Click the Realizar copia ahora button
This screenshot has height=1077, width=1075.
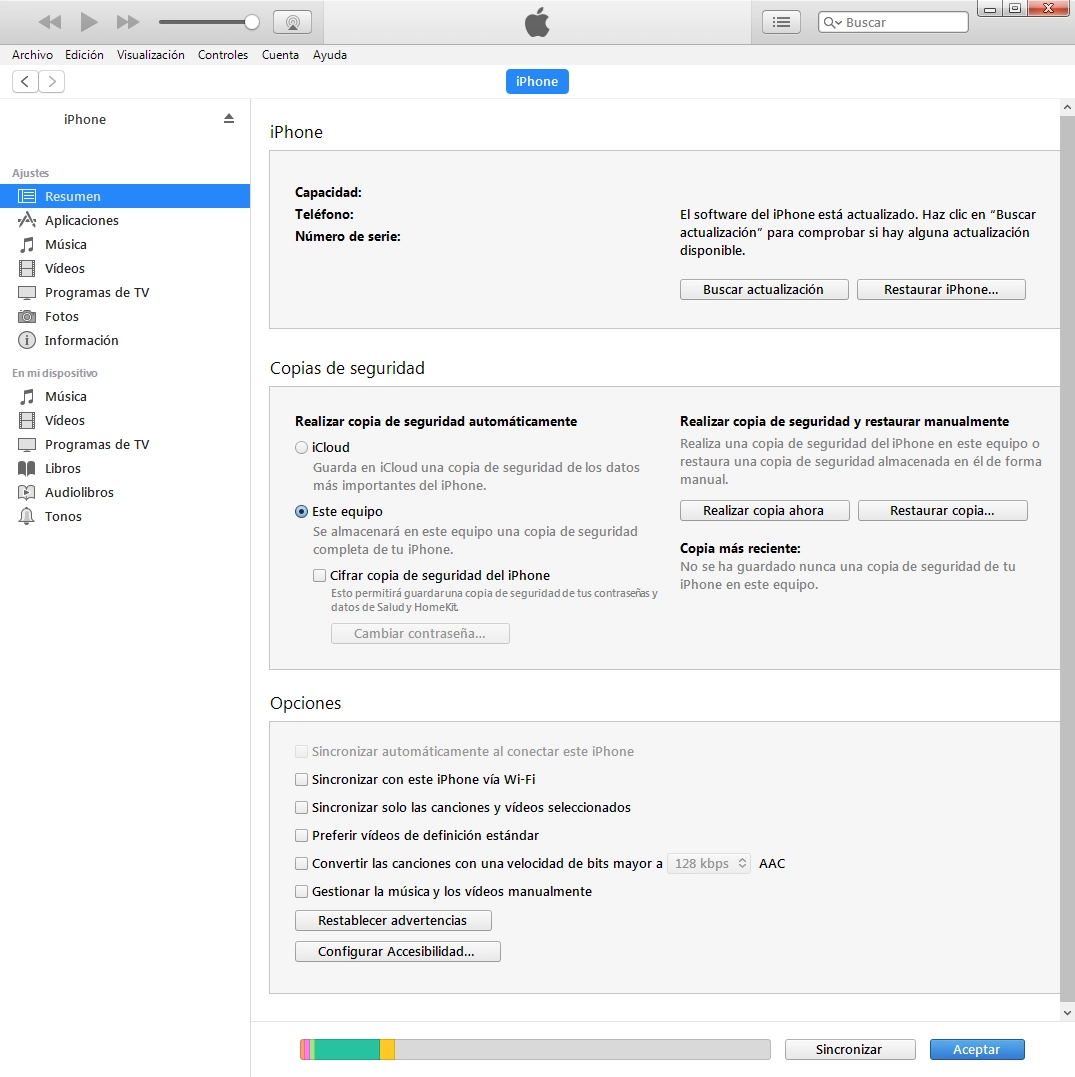tap(764, 510)
